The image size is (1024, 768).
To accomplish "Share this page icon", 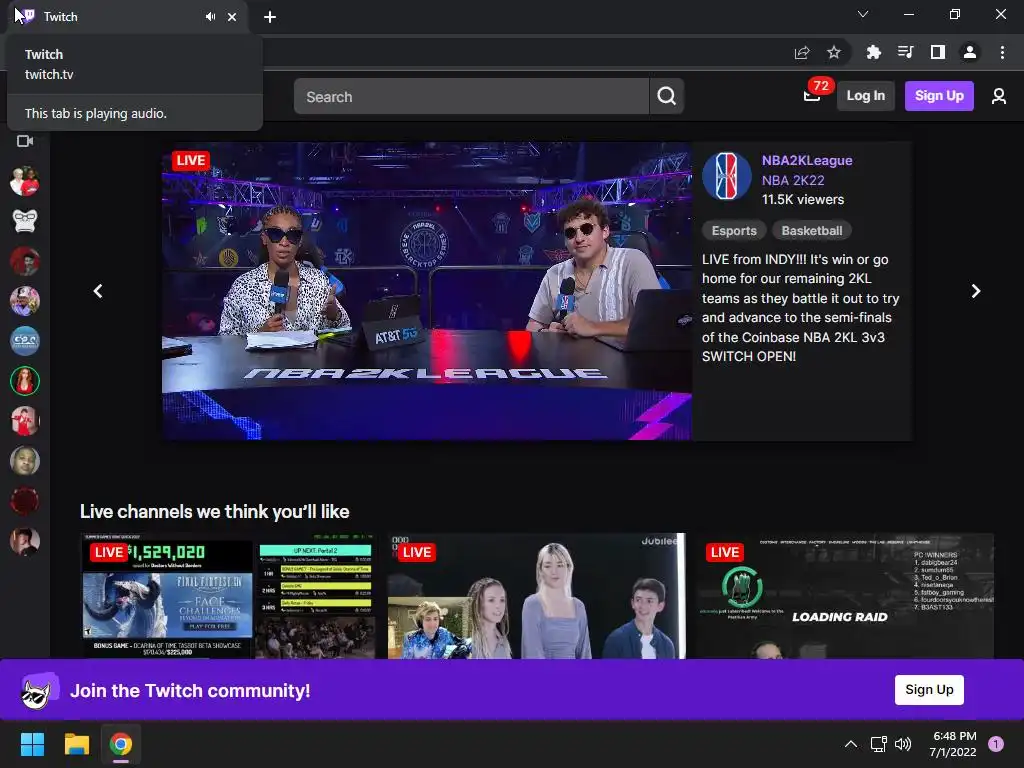I will (x=802, y=53).
